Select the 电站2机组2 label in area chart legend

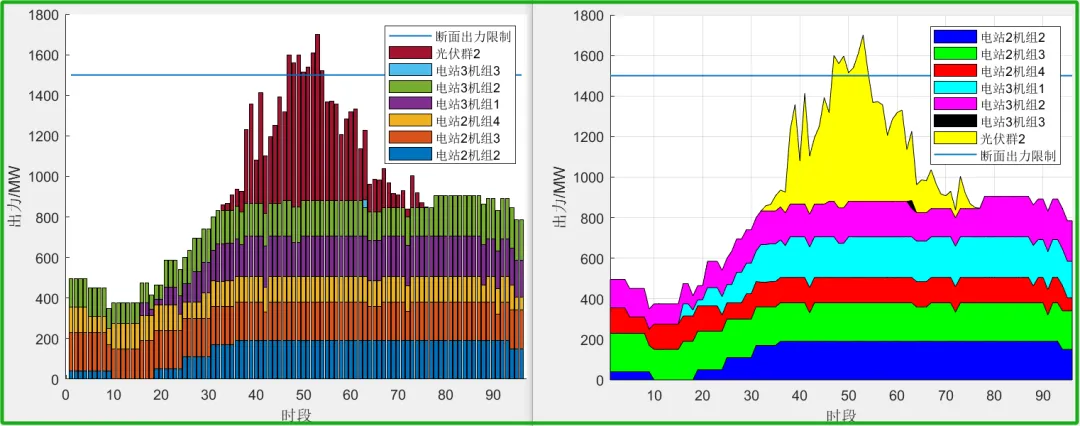click(x=1011, y=36)
